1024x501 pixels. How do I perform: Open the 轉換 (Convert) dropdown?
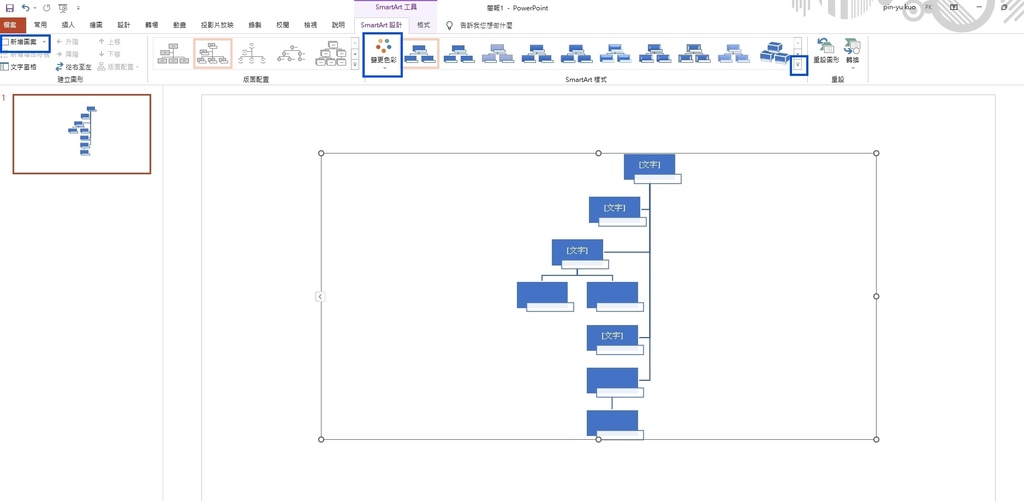click(x=852, y=54)
